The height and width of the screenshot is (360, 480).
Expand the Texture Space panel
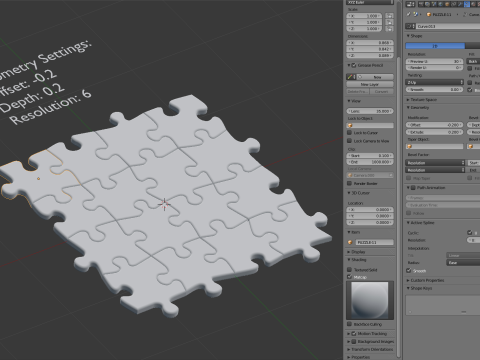click(x=408, y=100)
